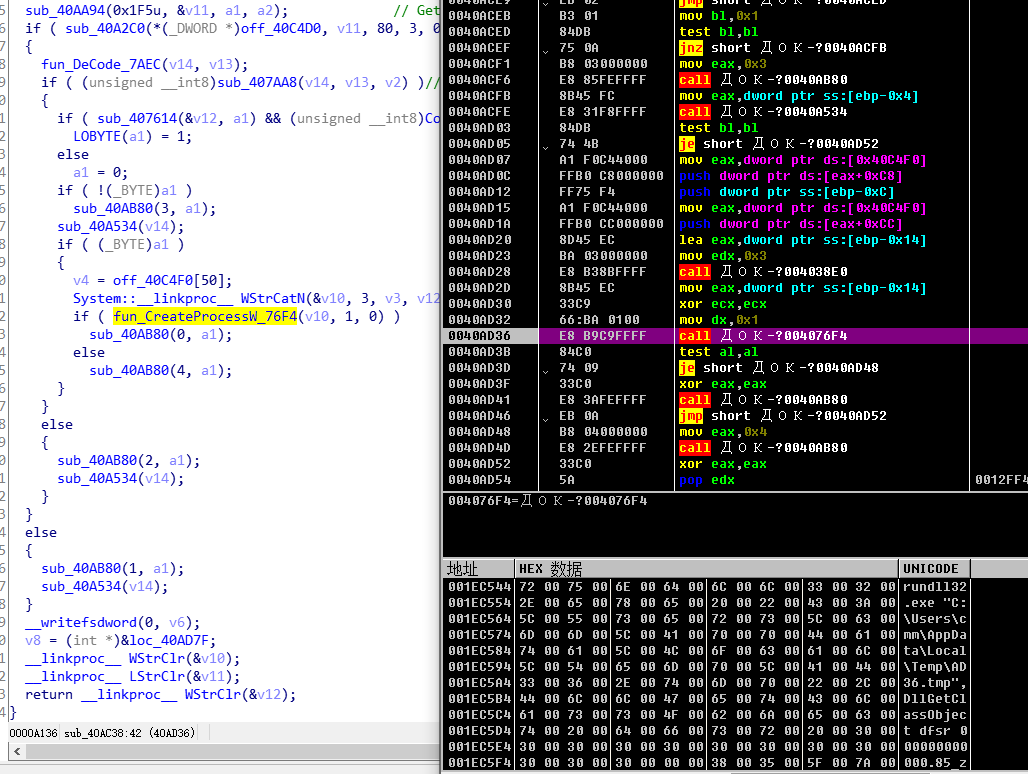Image resolution: width=1028 pixels, height=774 pixels.
Task: Click \Users\c unicode text in dump
Action: [934, 619]
